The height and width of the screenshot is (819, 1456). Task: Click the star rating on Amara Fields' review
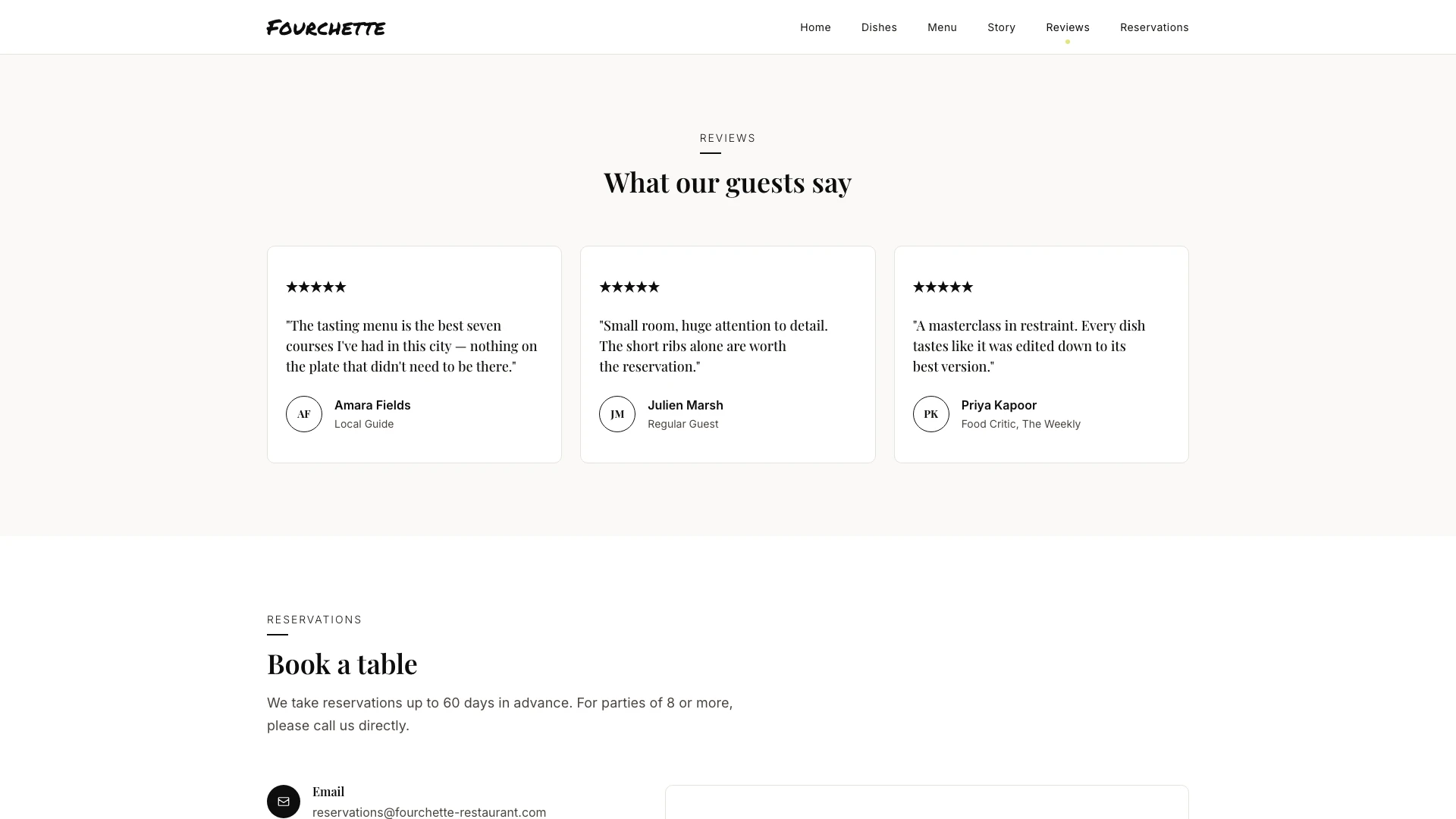(316, 287)
